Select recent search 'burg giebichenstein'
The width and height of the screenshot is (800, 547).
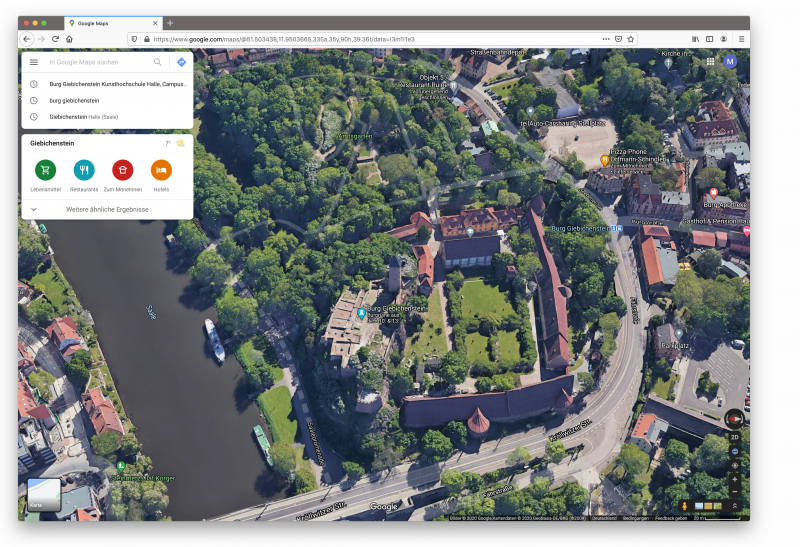(x=74, y=100)
